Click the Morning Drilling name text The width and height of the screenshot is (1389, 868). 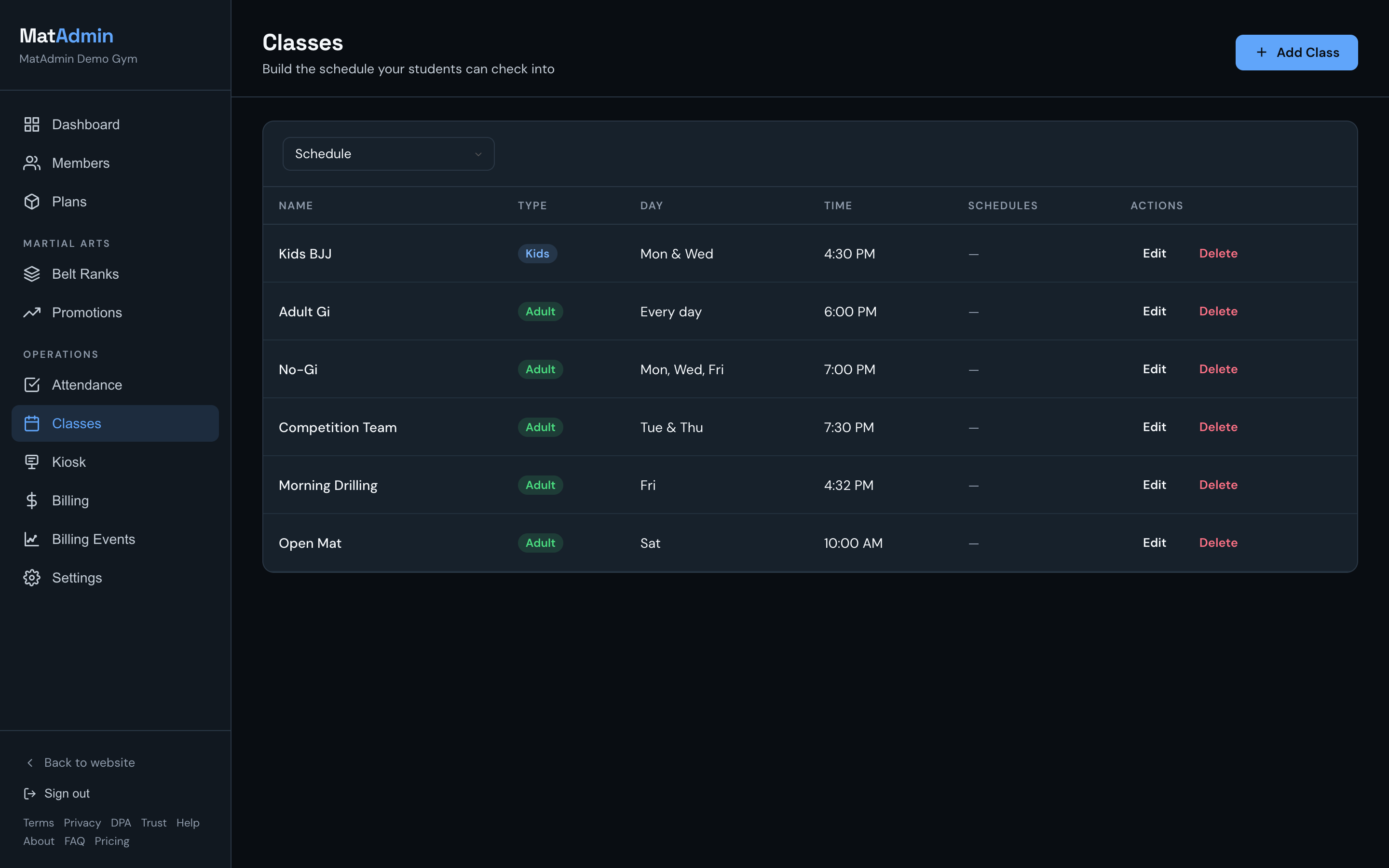click(328, 486)
